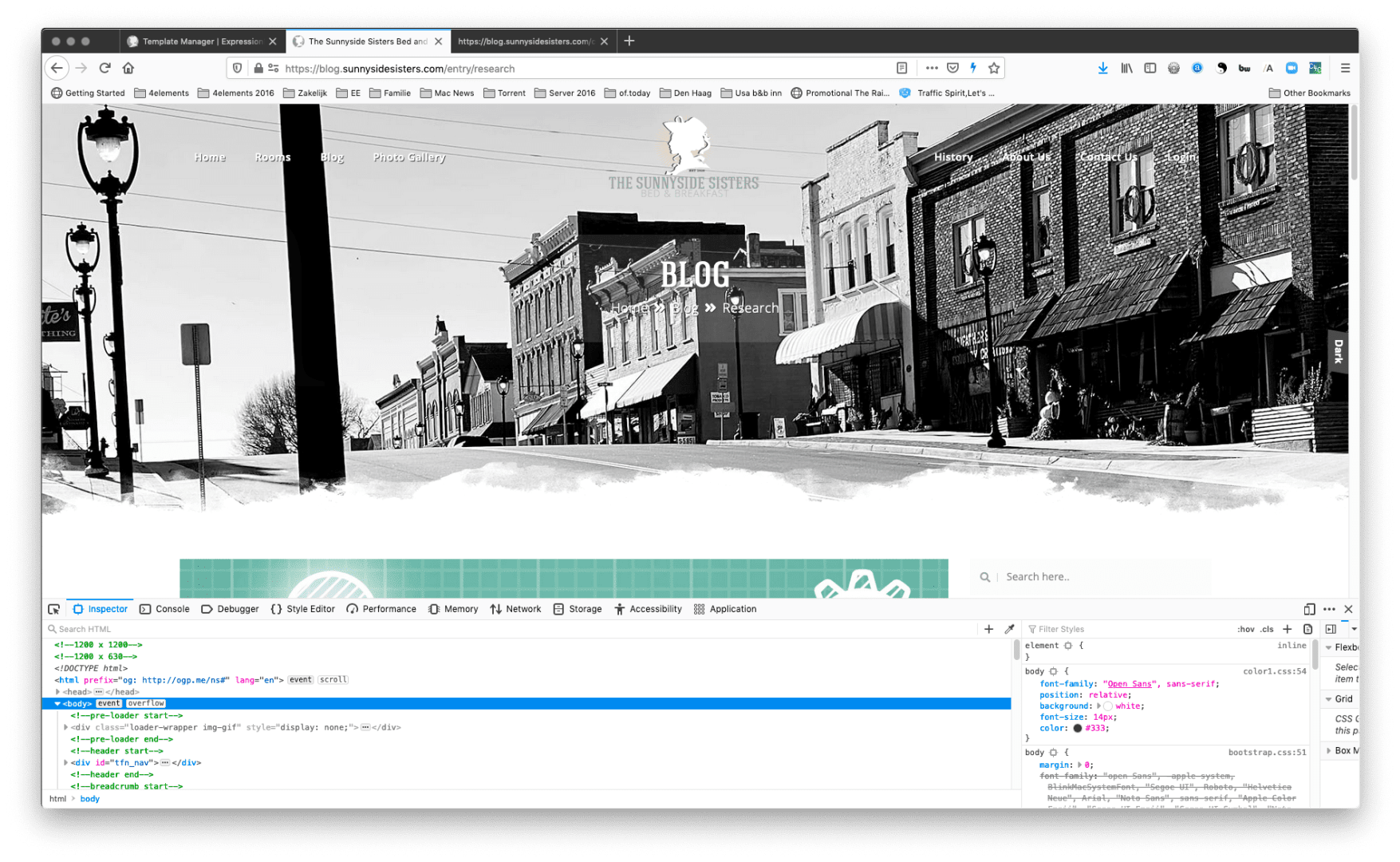Toggle scroll badge on html element

(x=333, y=680)
